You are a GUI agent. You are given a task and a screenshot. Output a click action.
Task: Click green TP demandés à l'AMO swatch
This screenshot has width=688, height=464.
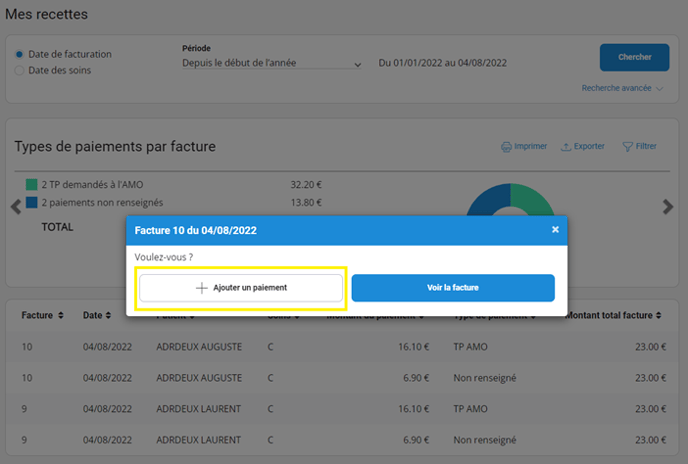pos(32,185)
